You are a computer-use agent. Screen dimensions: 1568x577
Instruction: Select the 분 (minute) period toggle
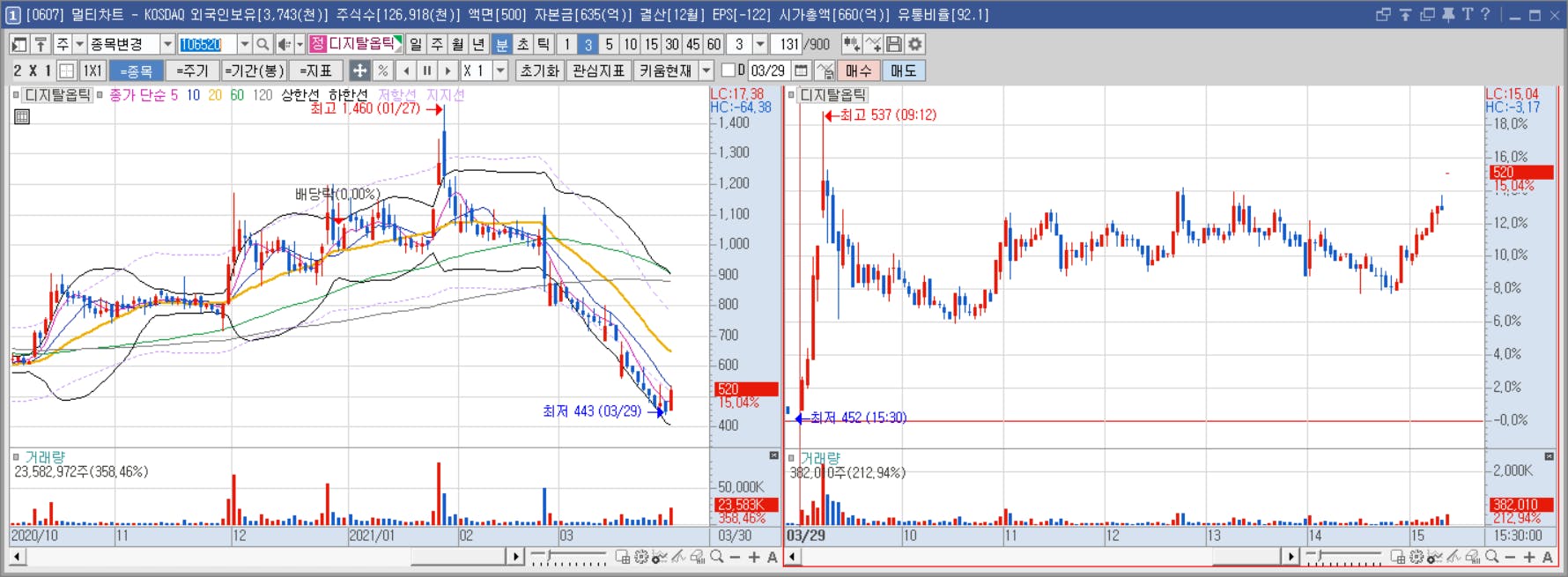501,44
